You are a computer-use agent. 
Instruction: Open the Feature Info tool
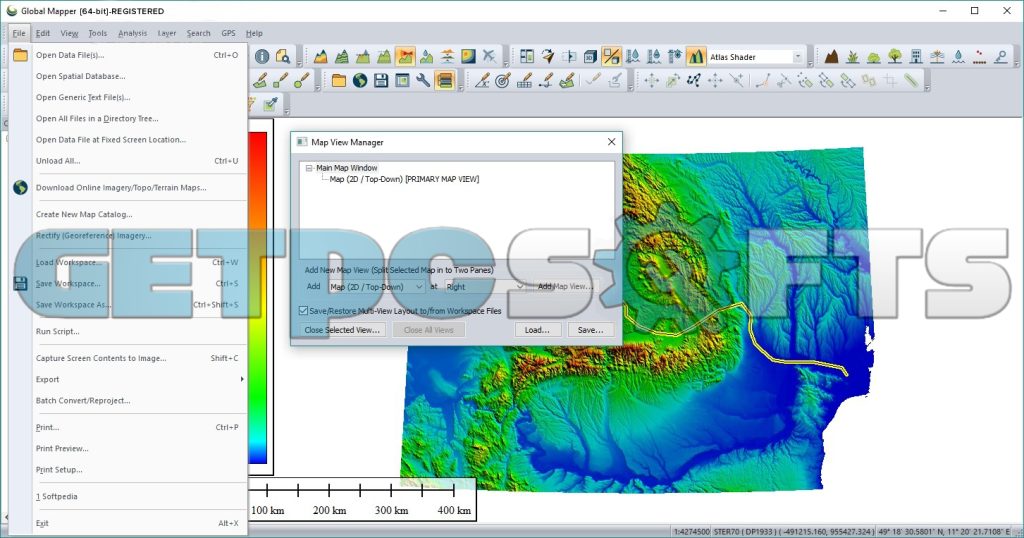pyautogui.click(x=262, y=56)
